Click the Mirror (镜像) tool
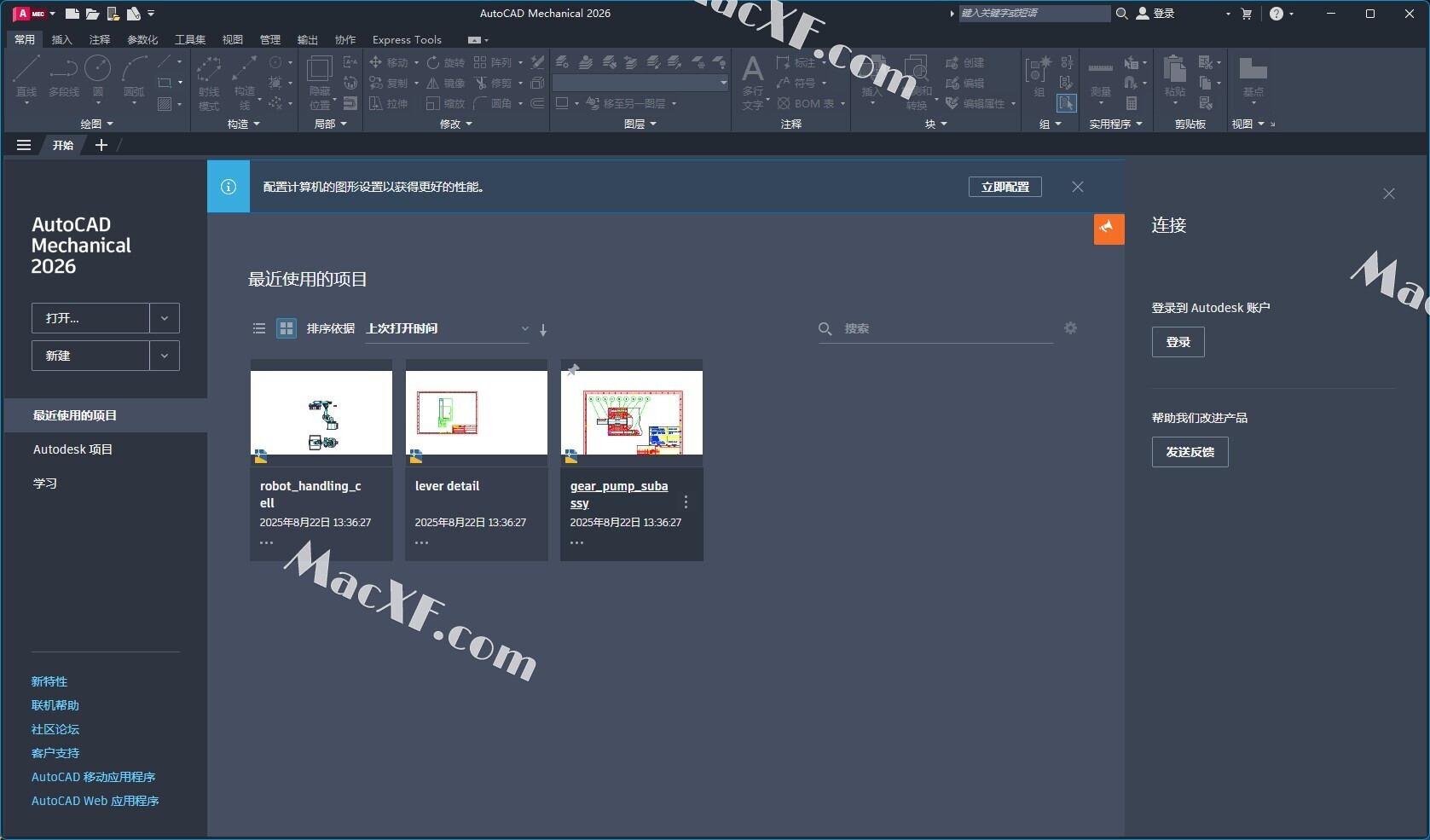This screenshot has height=840, width=1430. 446,83
